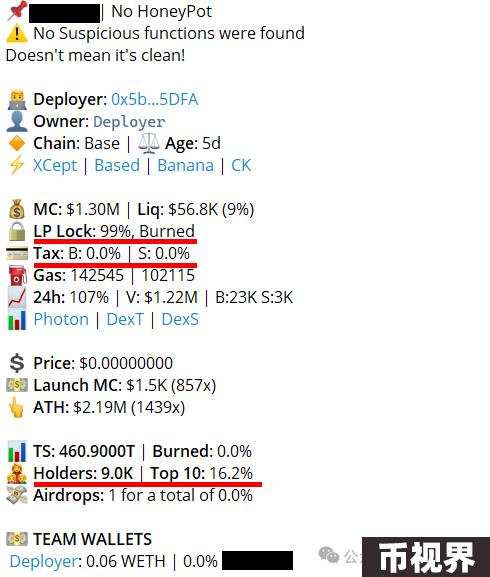Open the Banana bot link
This screenshot has height=577, width=490.
coord(185,165)
